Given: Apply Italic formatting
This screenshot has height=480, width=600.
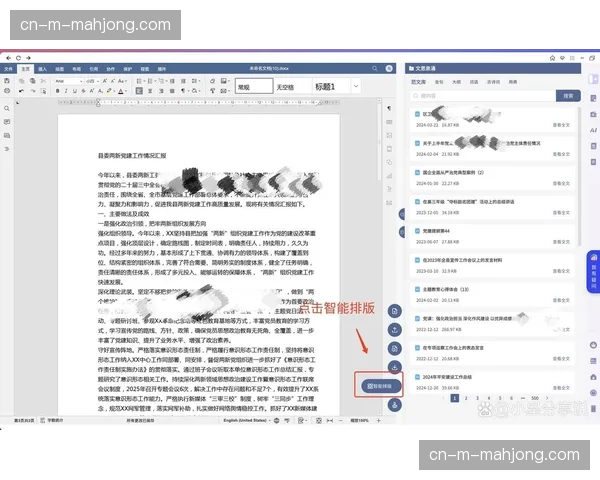Looking at the screenshot, I should (x=66, y=91).
